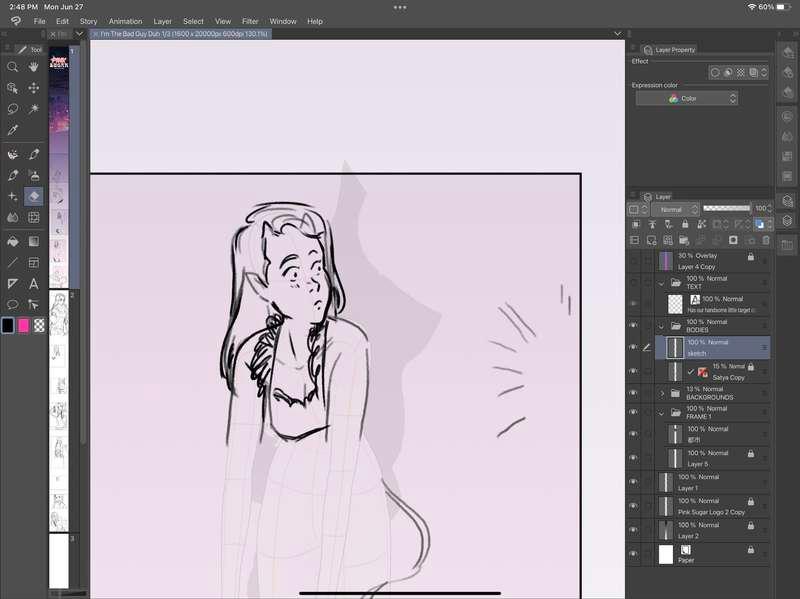Select the black main color swatch
800x599 pixels.
pos(8,326)
